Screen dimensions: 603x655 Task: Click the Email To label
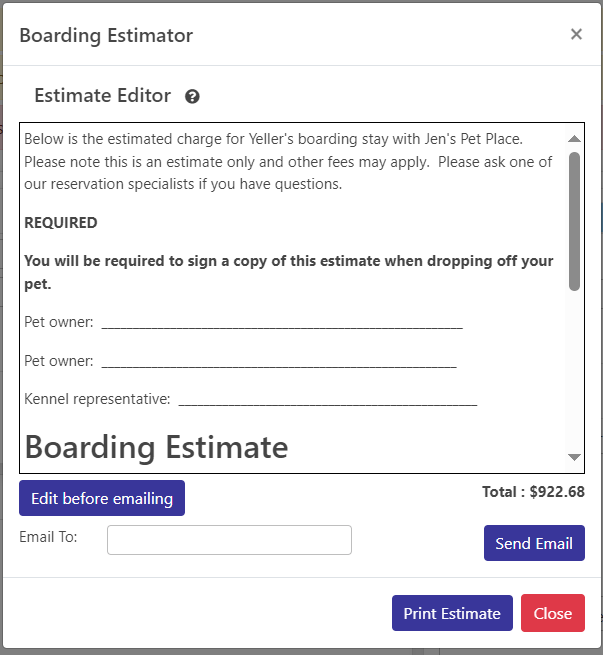click(x=48, y=537)
